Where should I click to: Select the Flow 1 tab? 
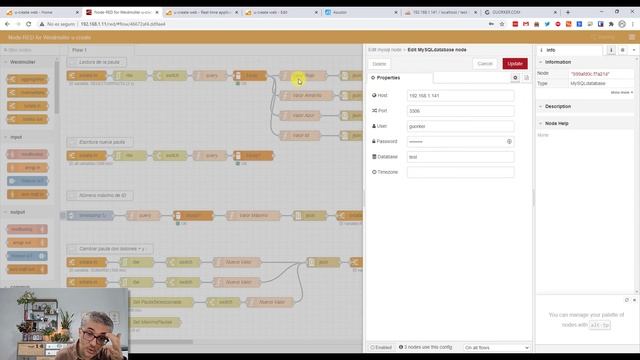[x=100, y=50]
